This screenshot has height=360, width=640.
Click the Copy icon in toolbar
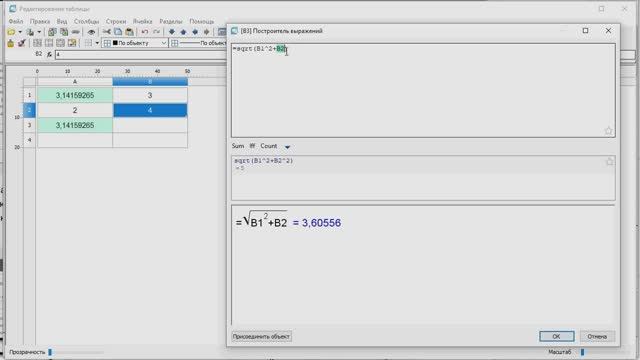coord(118,32)
